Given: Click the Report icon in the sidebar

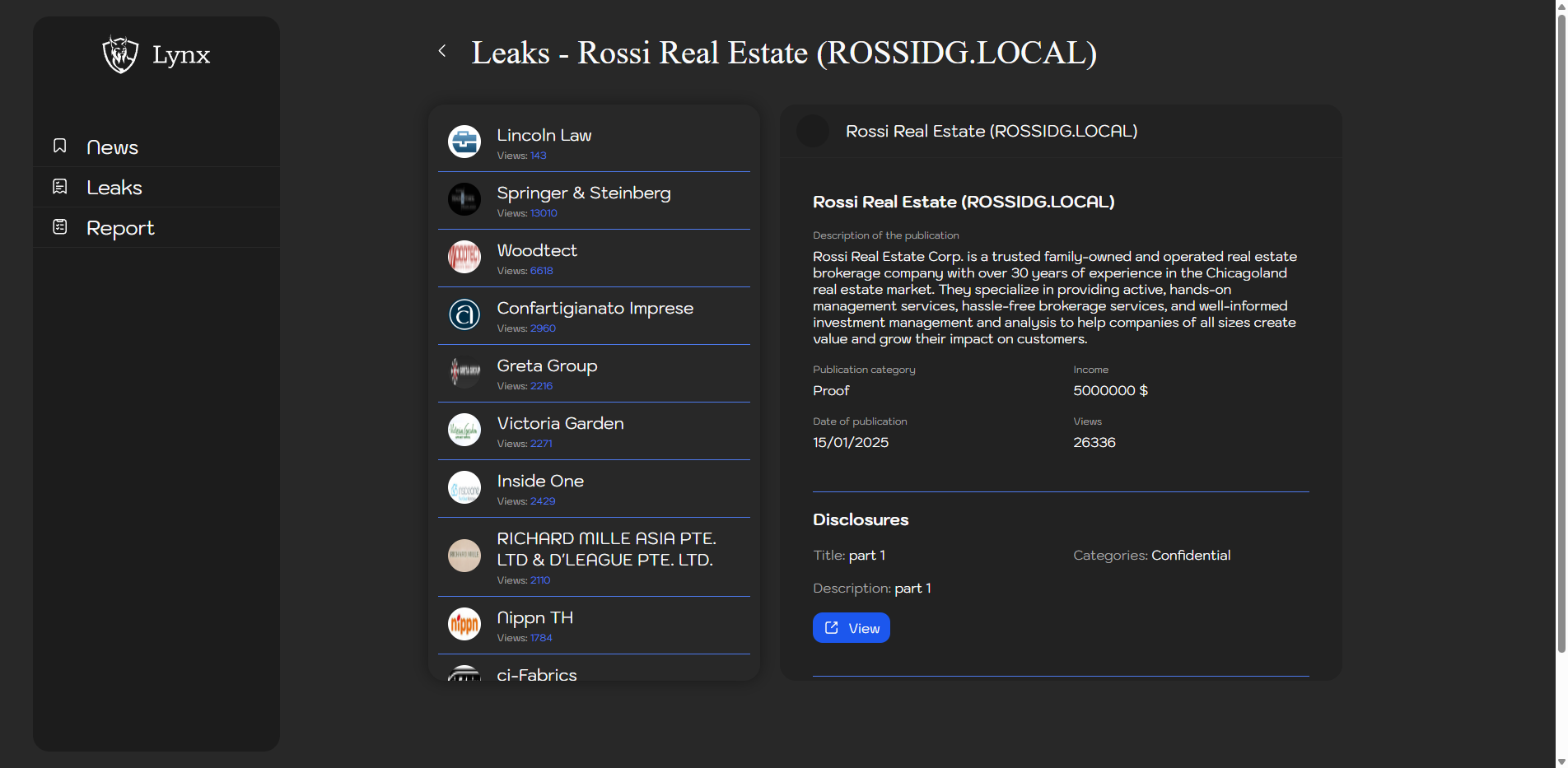Looking at the screenshot, I should pos(60,227).
